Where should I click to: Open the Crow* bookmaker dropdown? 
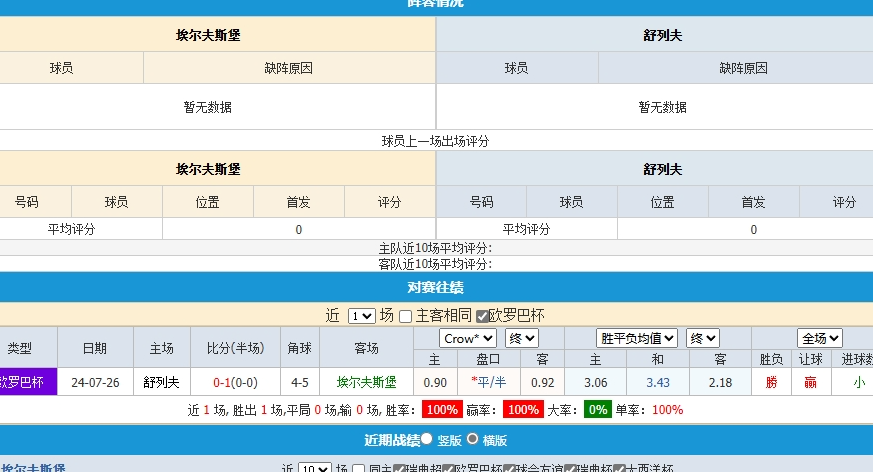coord(468,338)
